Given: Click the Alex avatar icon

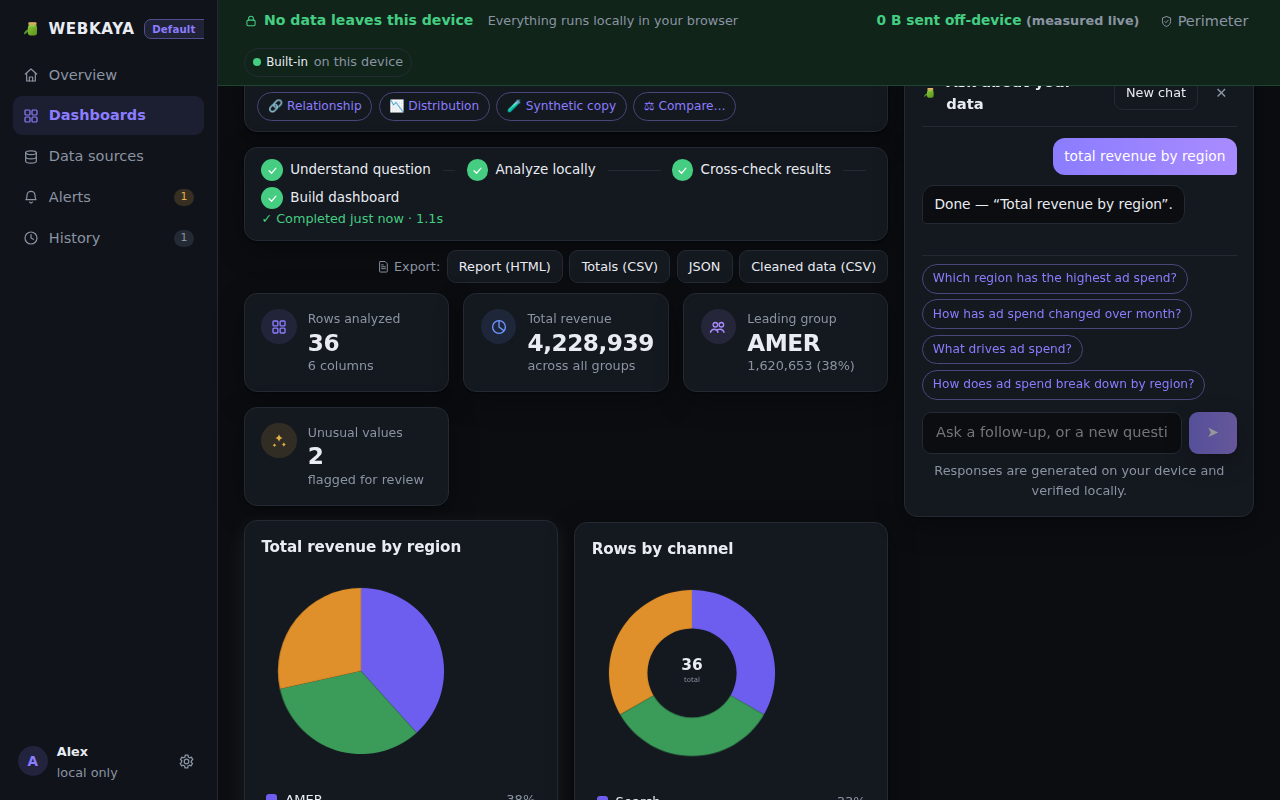Looking at the screenshot, I should click(x=33, y=761).
